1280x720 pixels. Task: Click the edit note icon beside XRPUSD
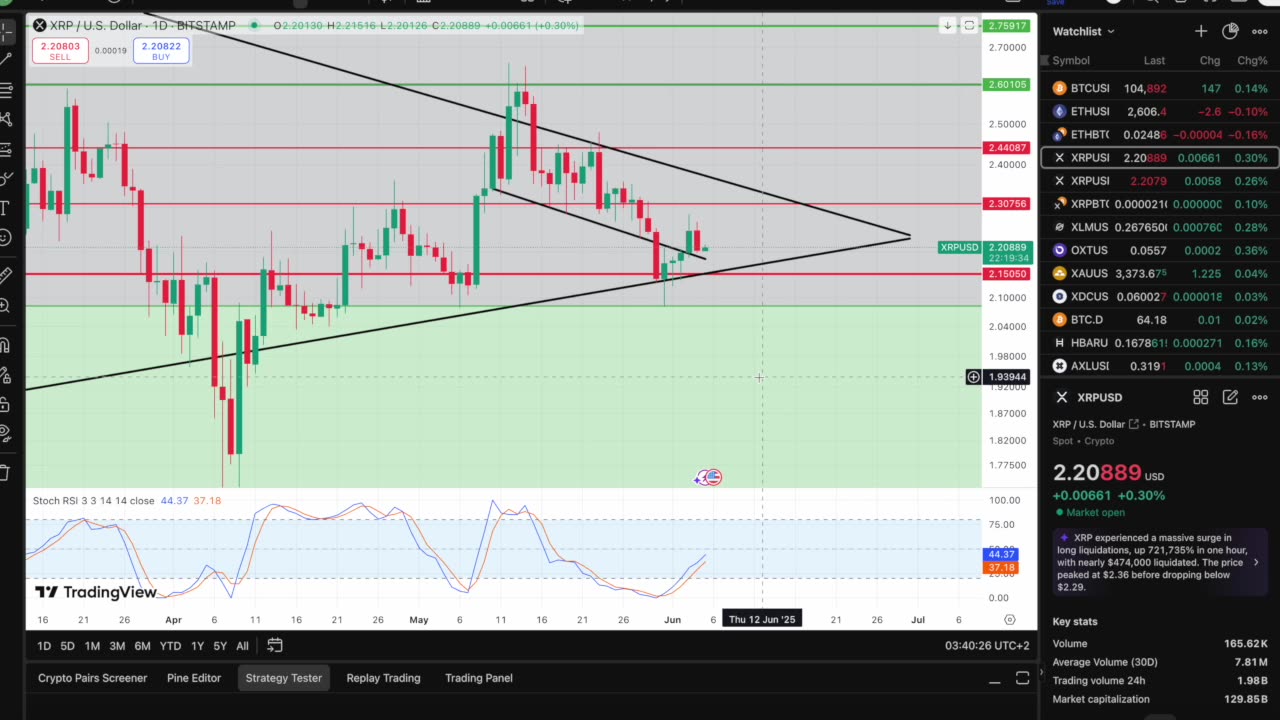(x=1230, y=397)
